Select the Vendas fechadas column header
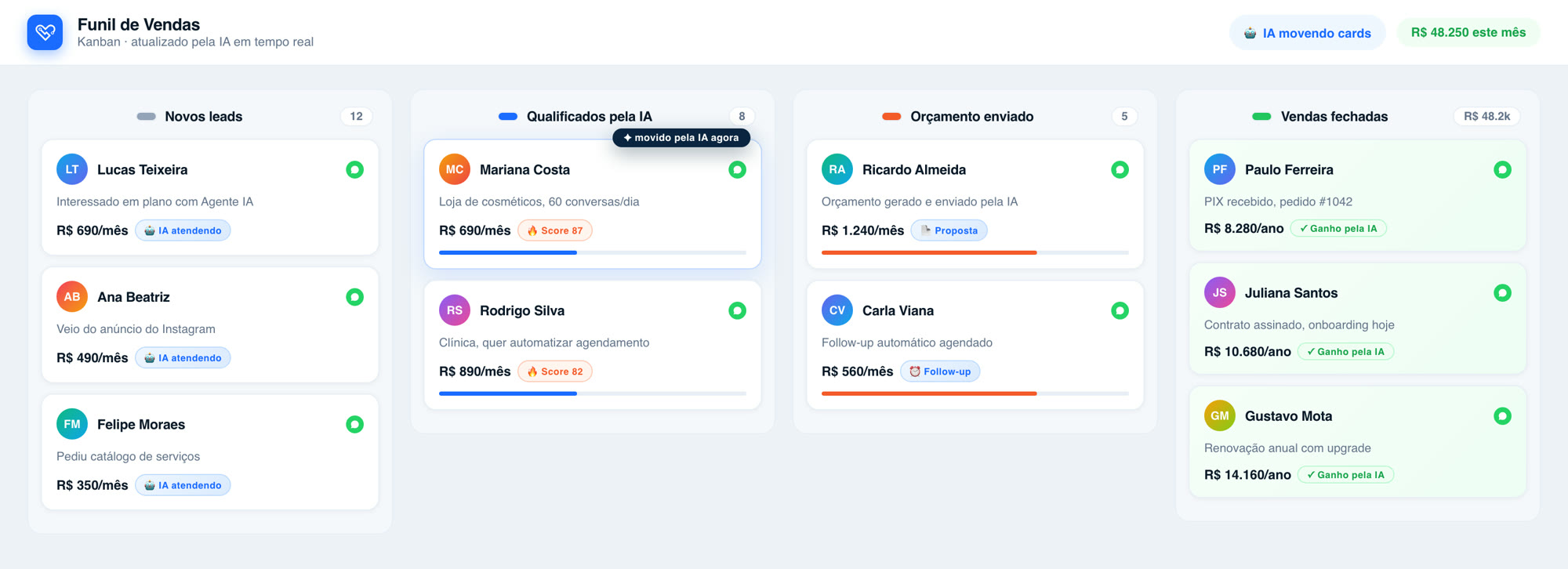This screenshot has width=1568, height=569. tap(1334, 117)
